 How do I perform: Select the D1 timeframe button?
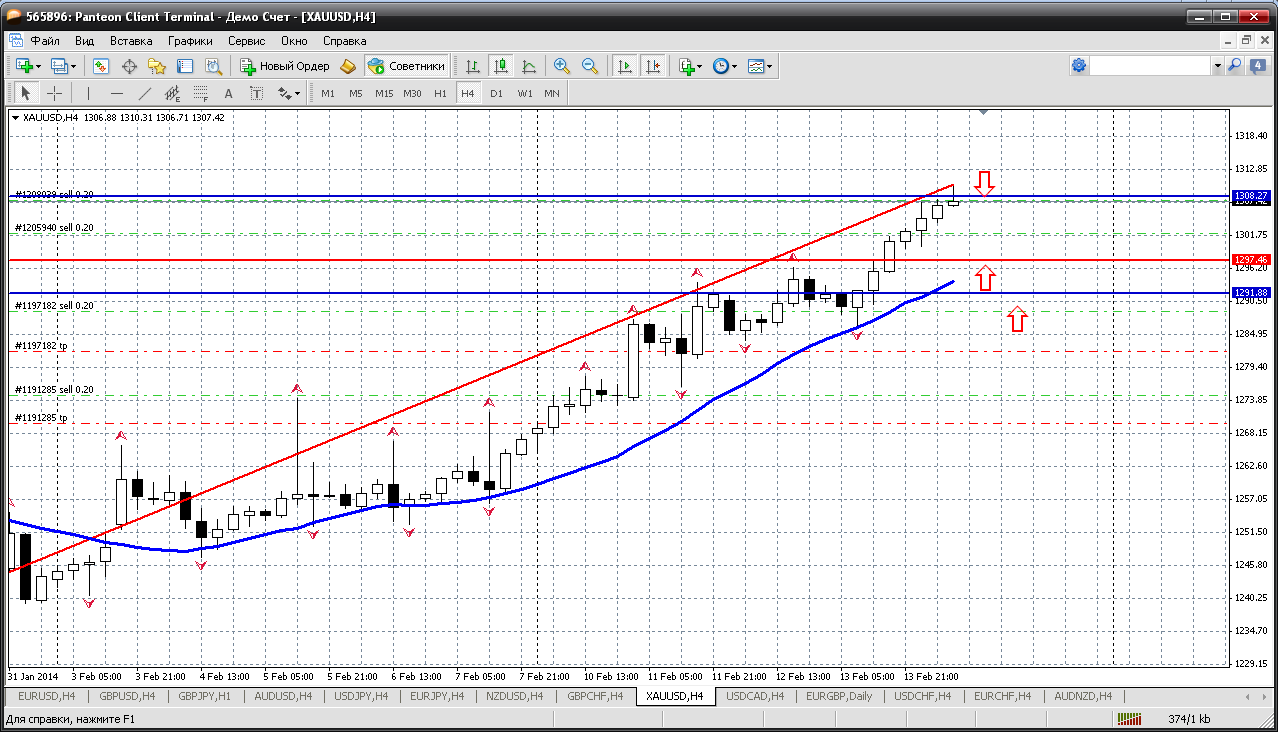click(496, 93)
